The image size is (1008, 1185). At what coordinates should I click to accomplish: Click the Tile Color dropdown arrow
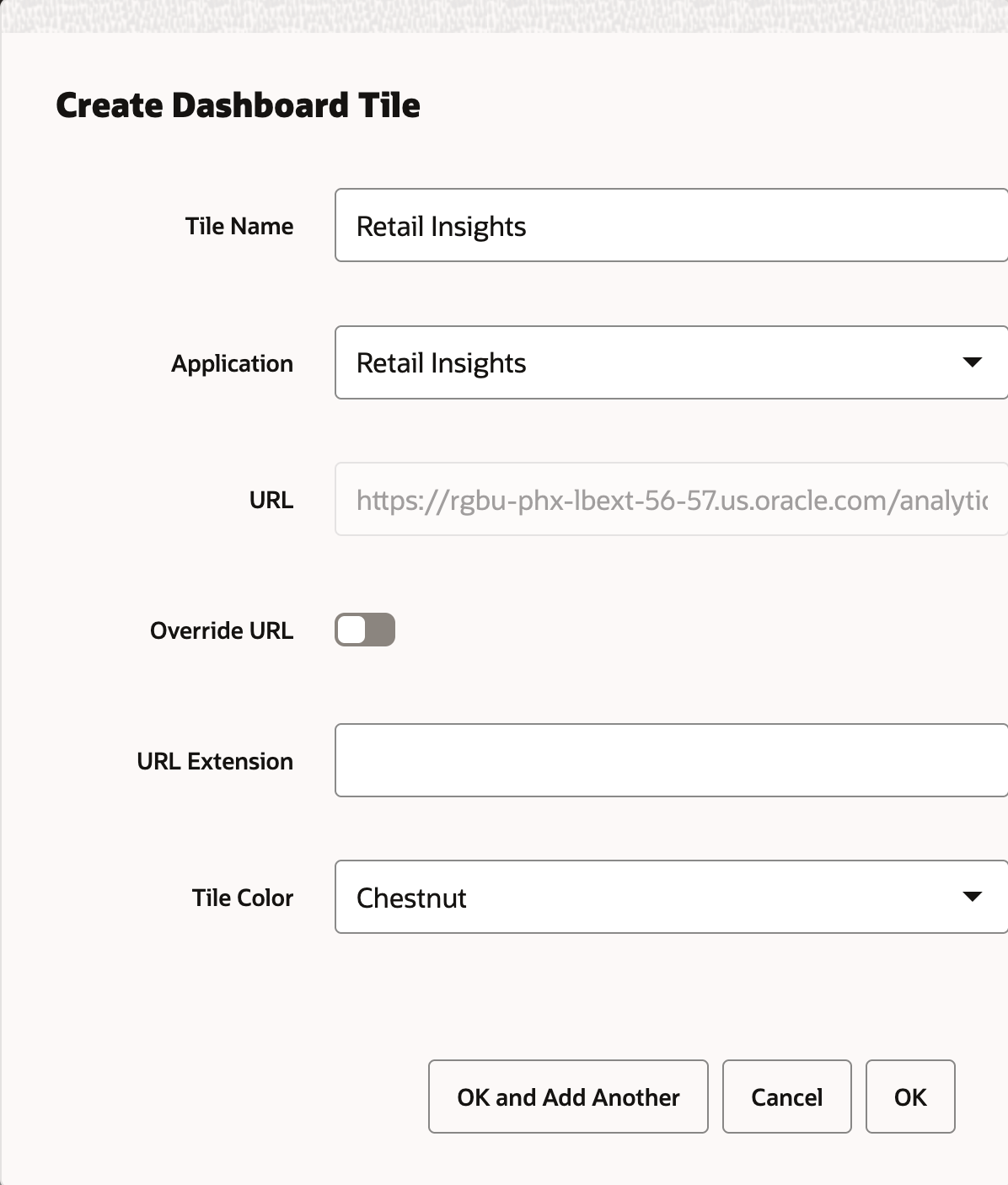[972, 897]
